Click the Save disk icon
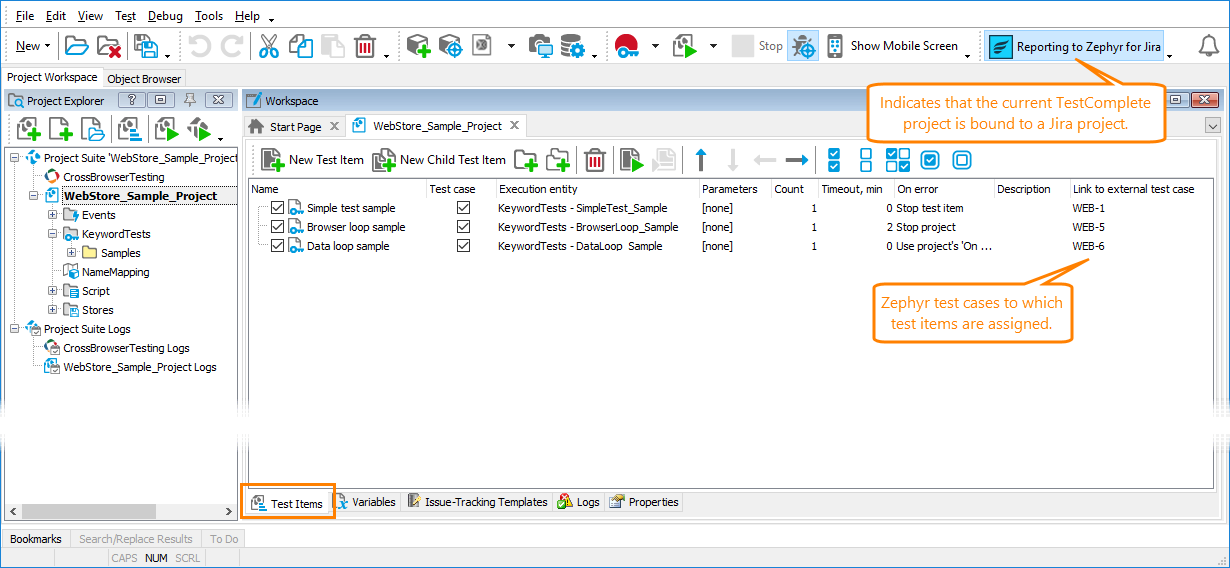The image size is (1230, 568). [x=147, y=46]
